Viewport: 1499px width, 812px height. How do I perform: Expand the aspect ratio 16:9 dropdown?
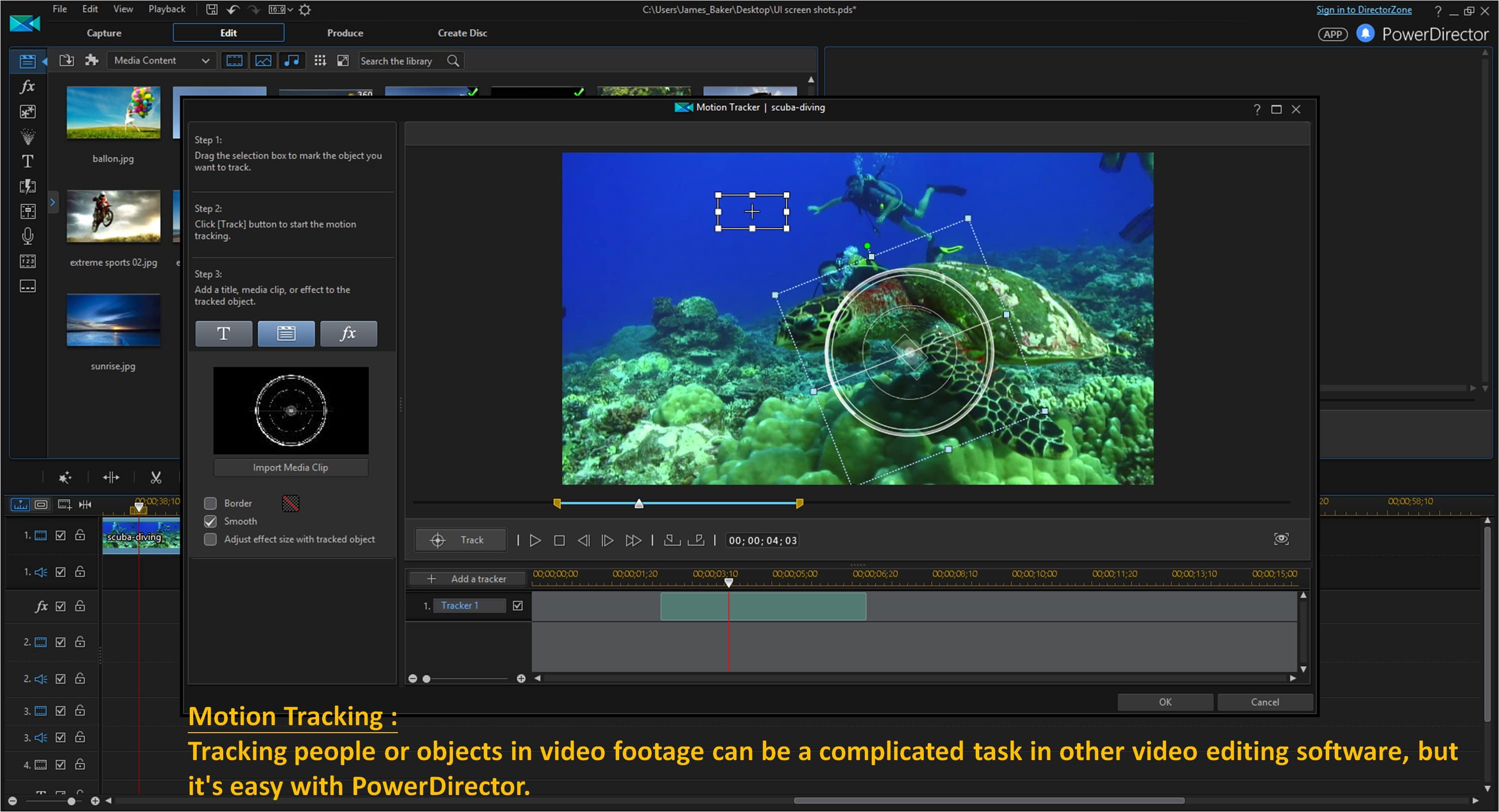coord(281,9)
